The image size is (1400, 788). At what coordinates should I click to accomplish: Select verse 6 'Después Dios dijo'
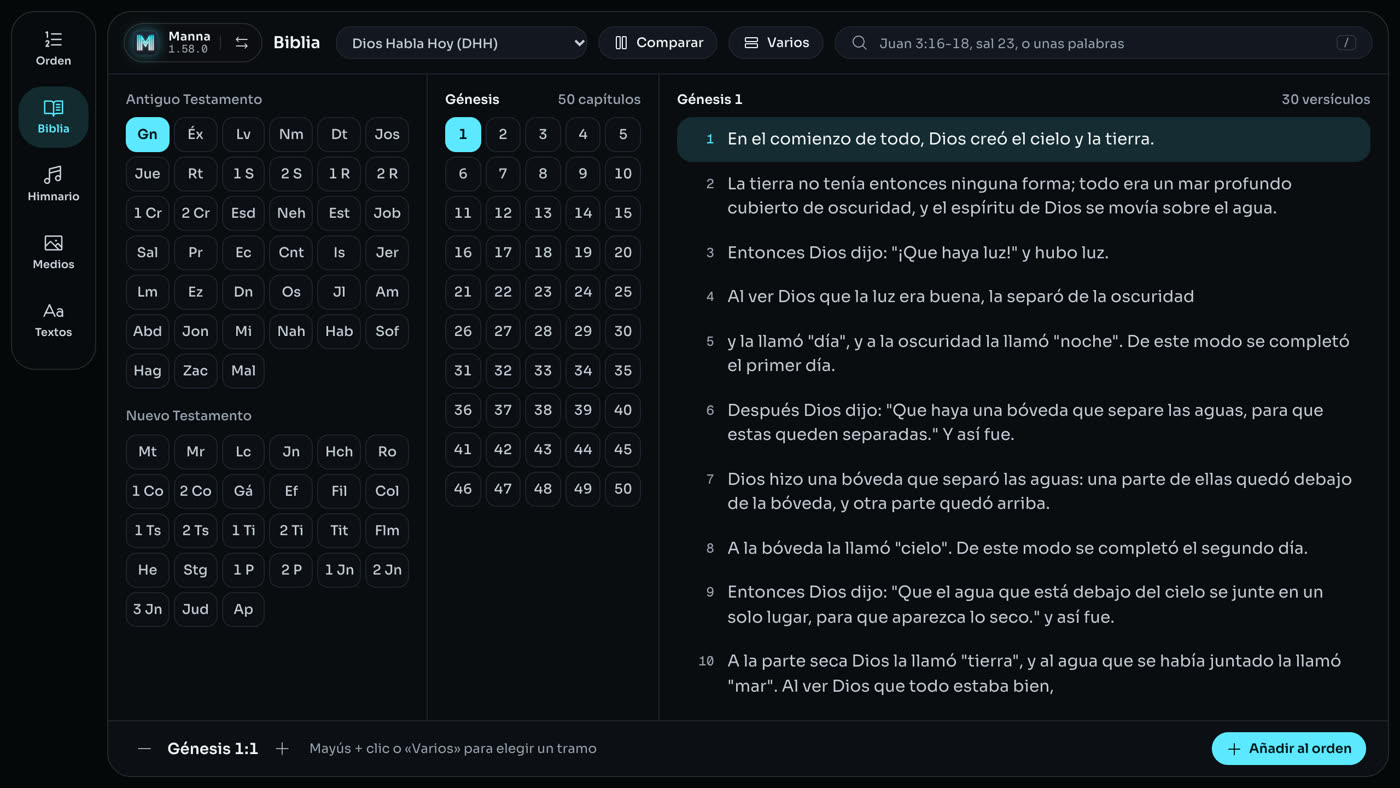pos(1023,422)
